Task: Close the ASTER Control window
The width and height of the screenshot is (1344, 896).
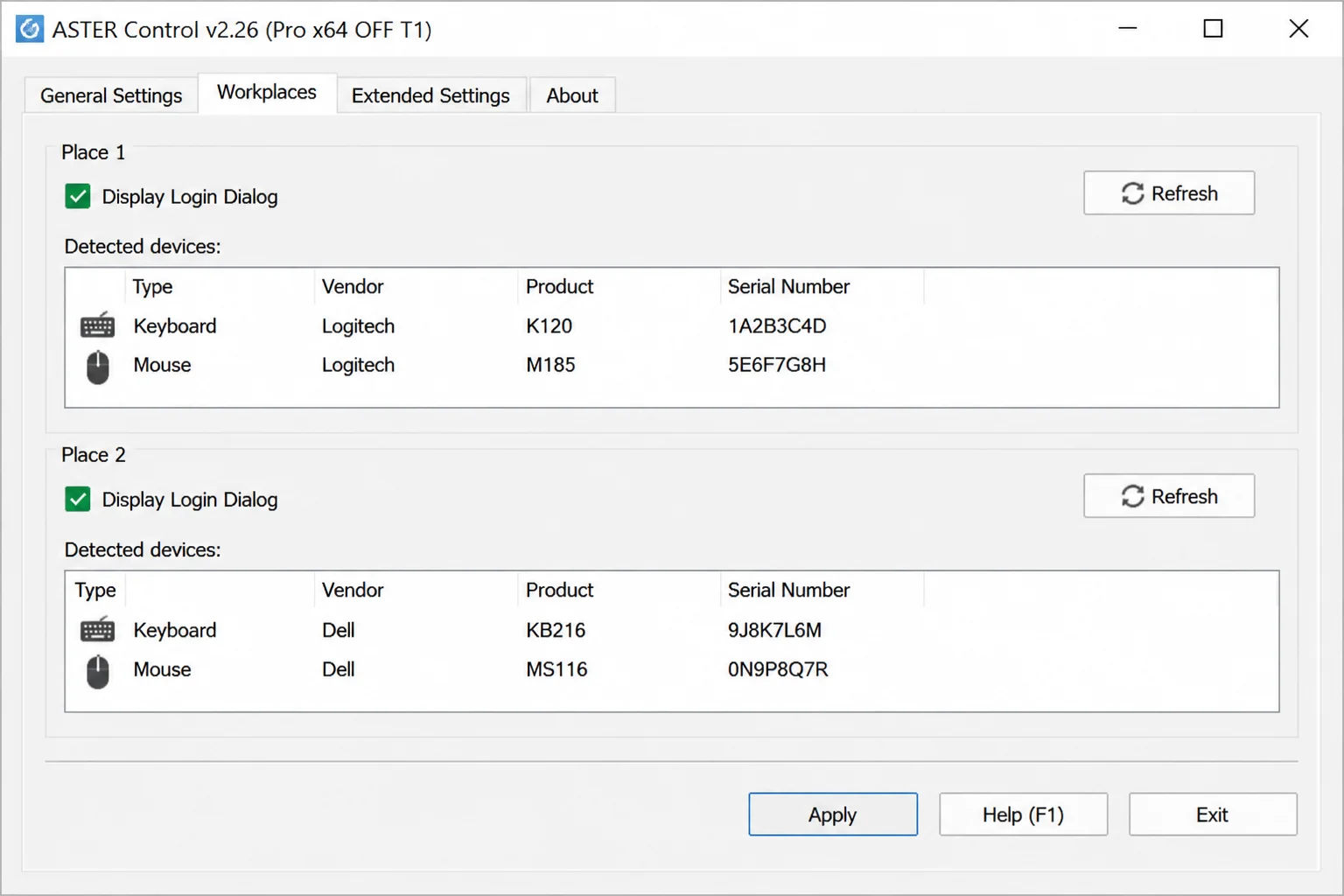Action: click(1298, 29)
